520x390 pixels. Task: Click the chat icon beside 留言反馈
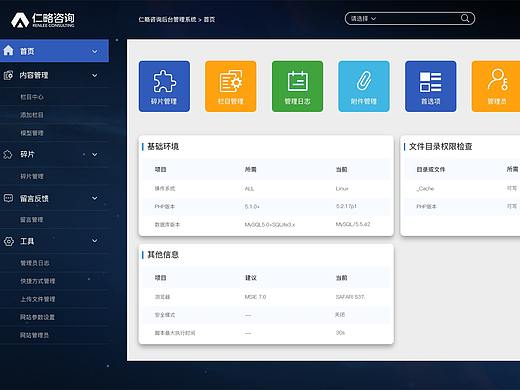pos(8,198)
